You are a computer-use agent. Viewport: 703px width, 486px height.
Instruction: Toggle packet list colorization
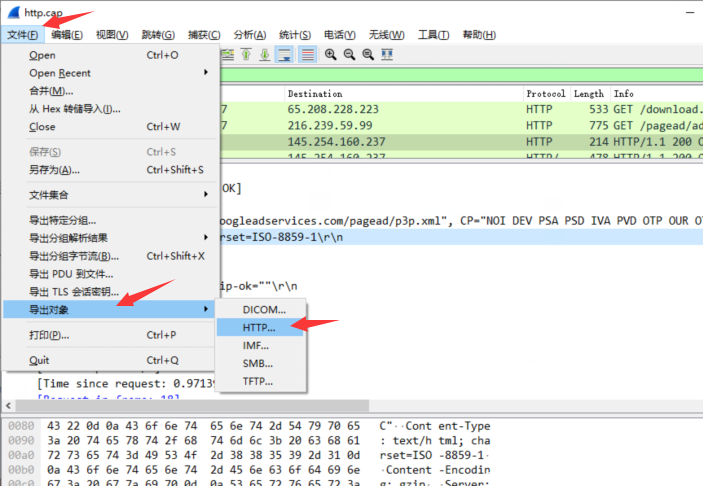click(x=307, y=54)
